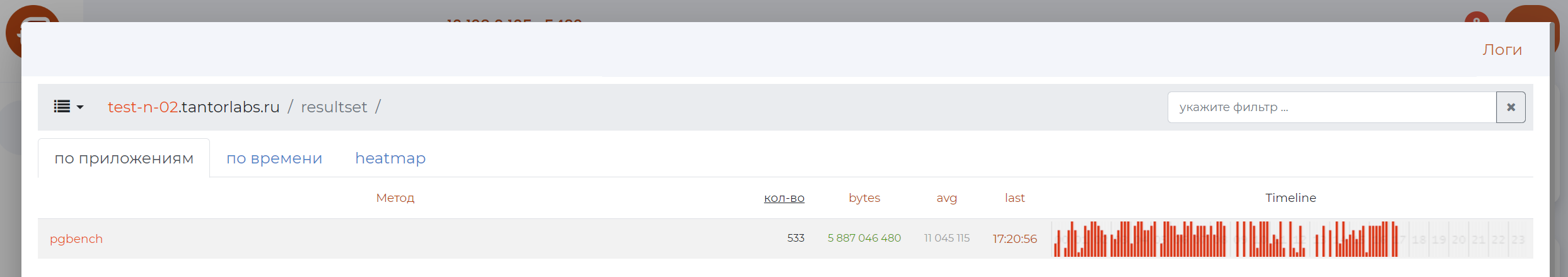Viewport: 1568px width, 277px height.
Task: Open the pgbench application entry
Action: coord(76,239)
